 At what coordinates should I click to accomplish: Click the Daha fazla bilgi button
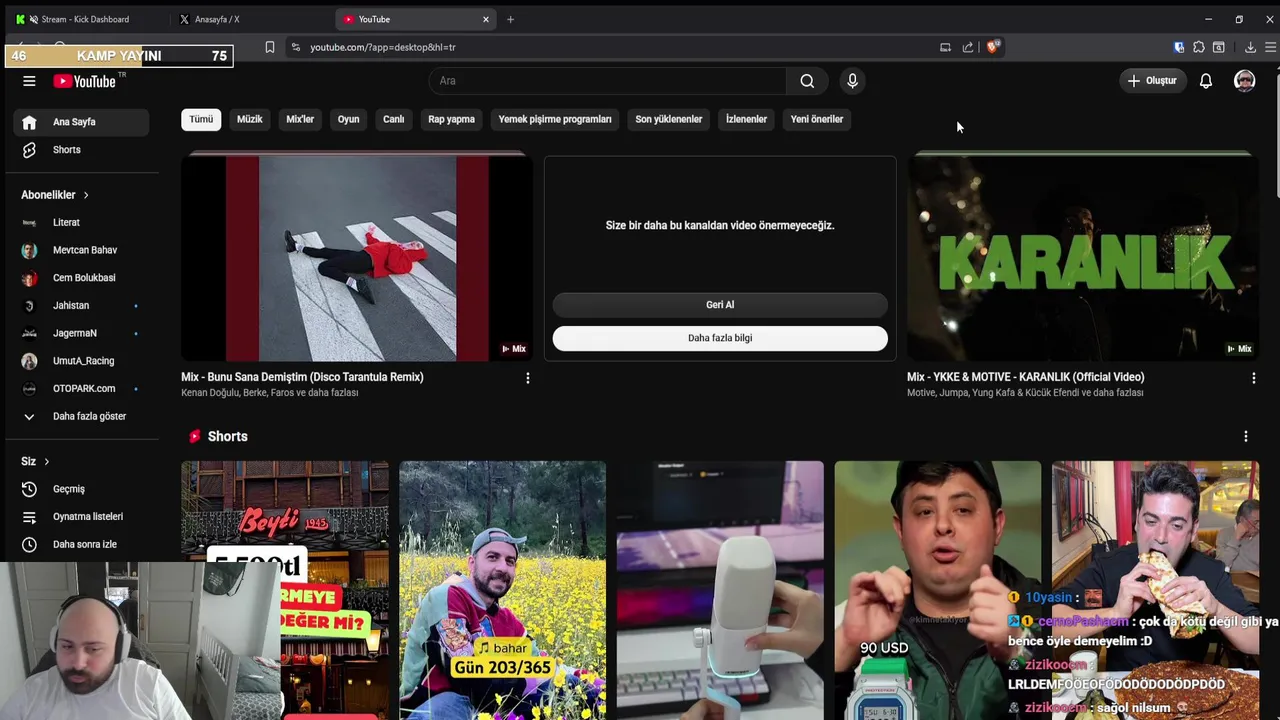click(720, 338)
